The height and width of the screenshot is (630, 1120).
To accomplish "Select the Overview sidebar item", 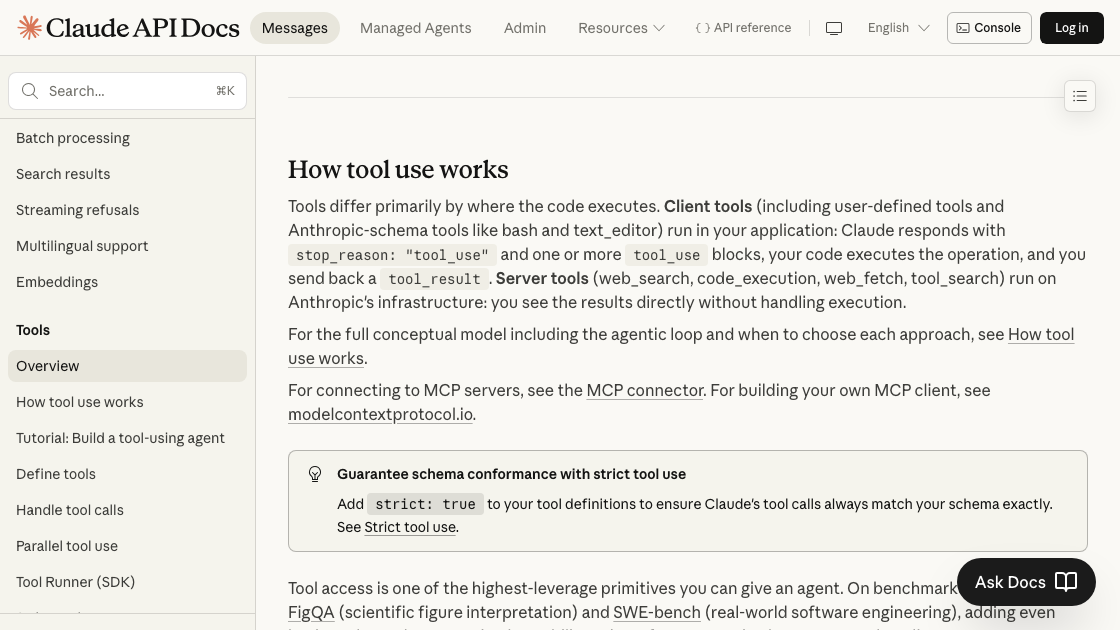I will 127,366.
